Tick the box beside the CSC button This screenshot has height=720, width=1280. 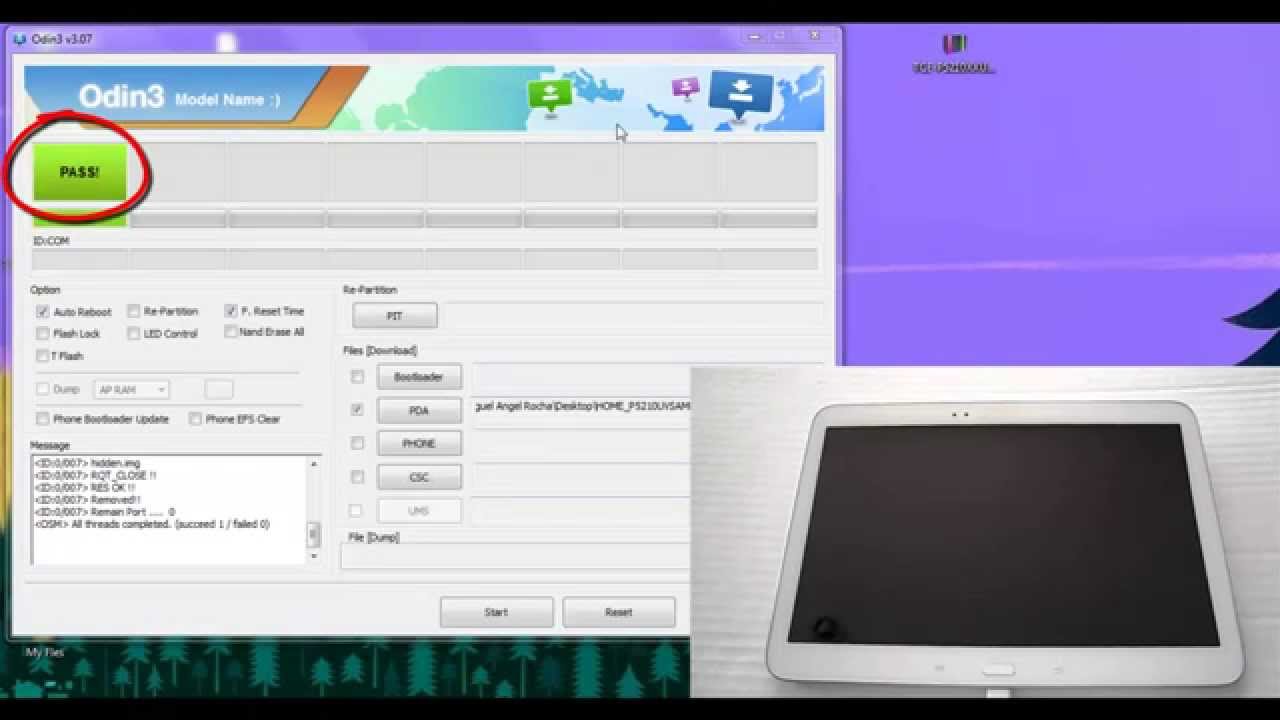click(357, 477)
